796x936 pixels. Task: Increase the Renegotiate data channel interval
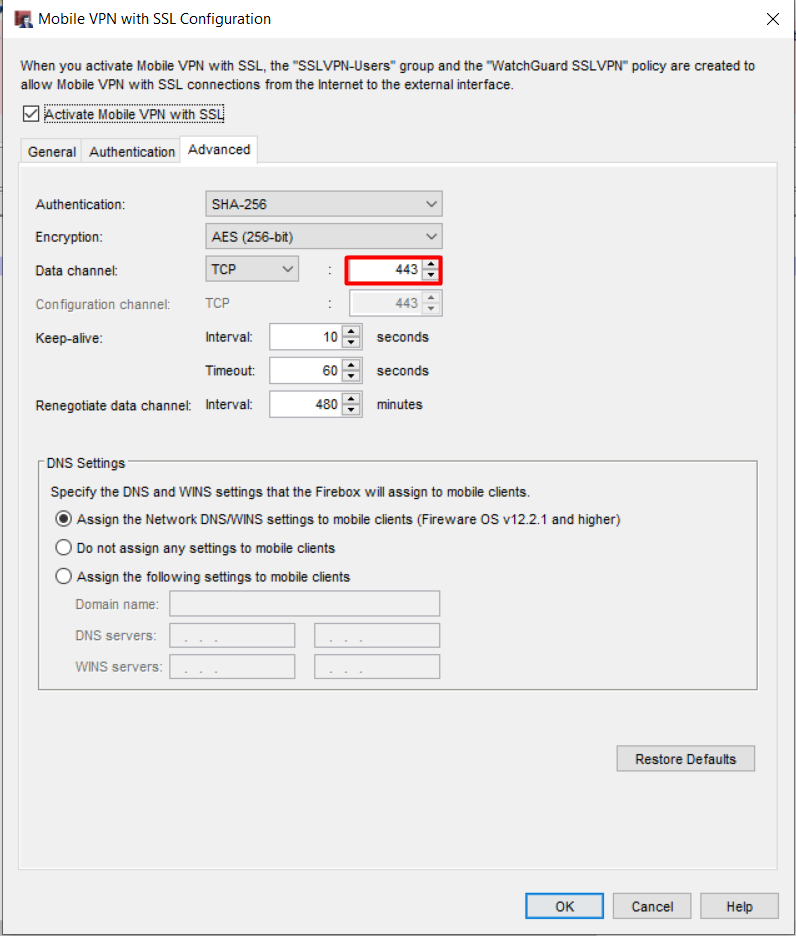click(x=352, y=398)
